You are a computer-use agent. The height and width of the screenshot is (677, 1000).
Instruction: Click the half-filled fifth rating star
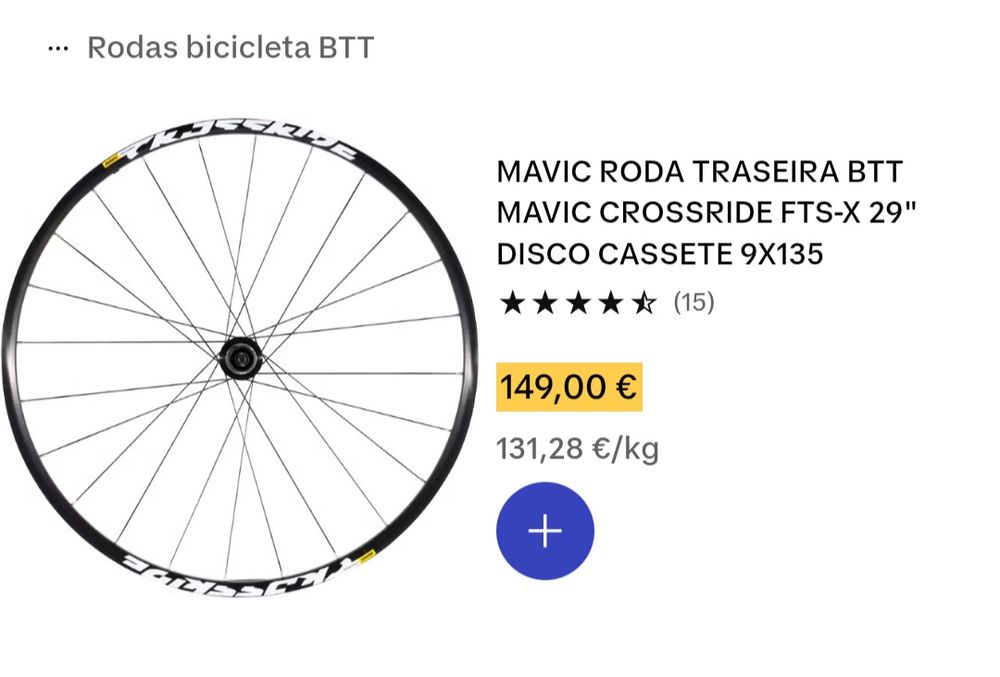coord(644,303)
